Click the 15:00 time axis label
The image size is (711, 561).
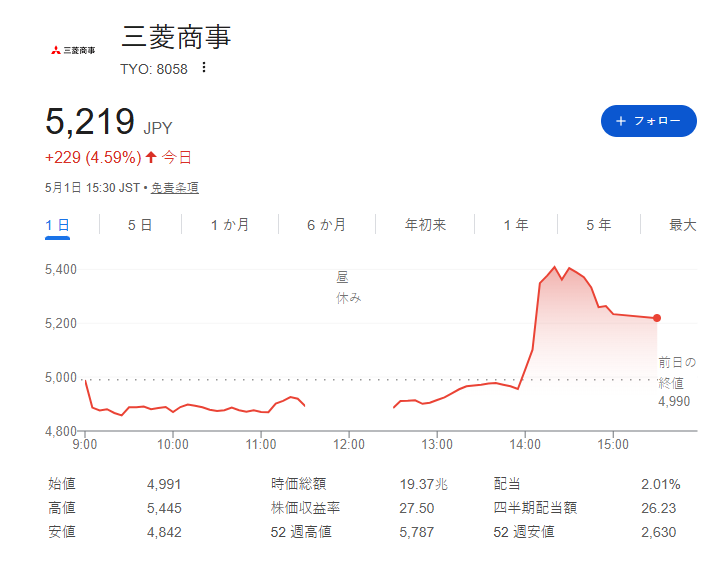coord(613,444)
